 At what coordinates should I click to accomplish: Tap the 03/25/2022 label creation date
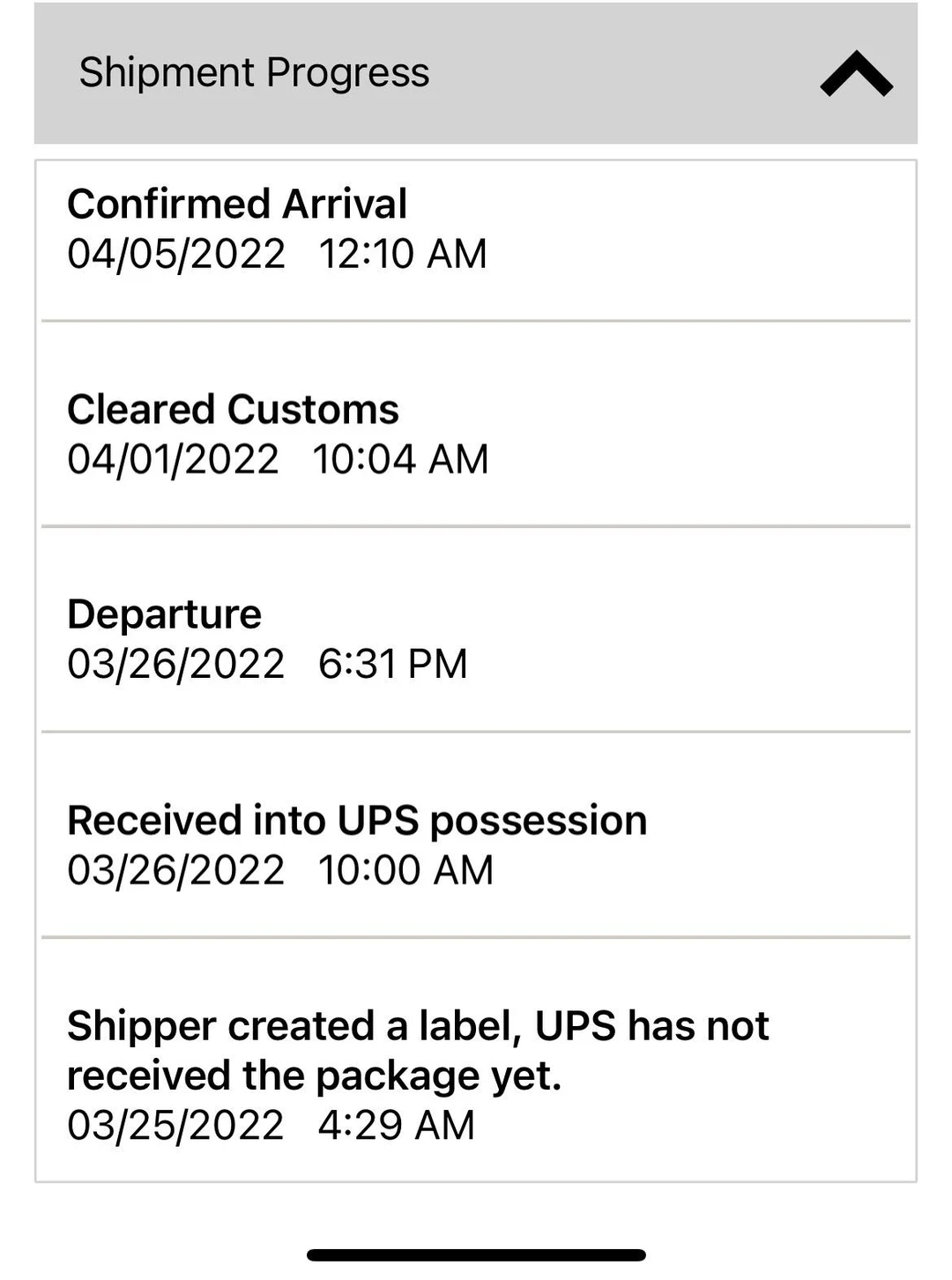pyautogui.click(x=175, y=1123)
